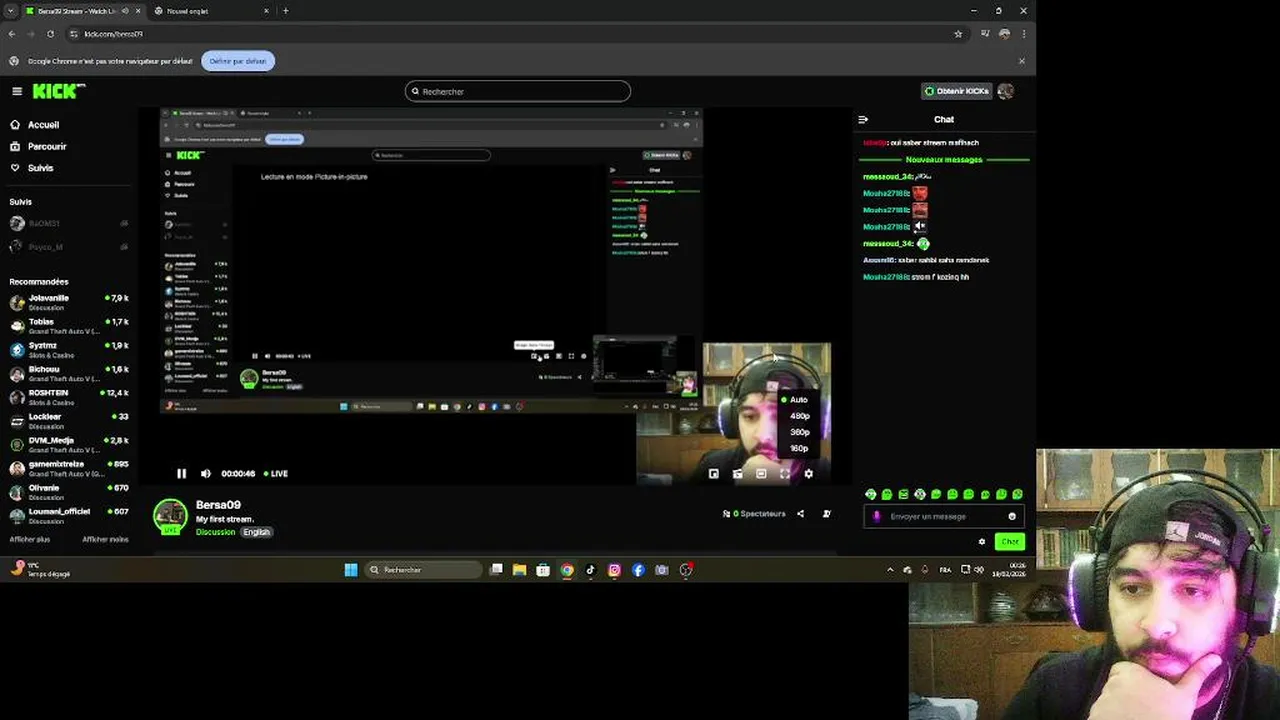
Task: Open the profile avatar menu
Action: point(1006,91)
